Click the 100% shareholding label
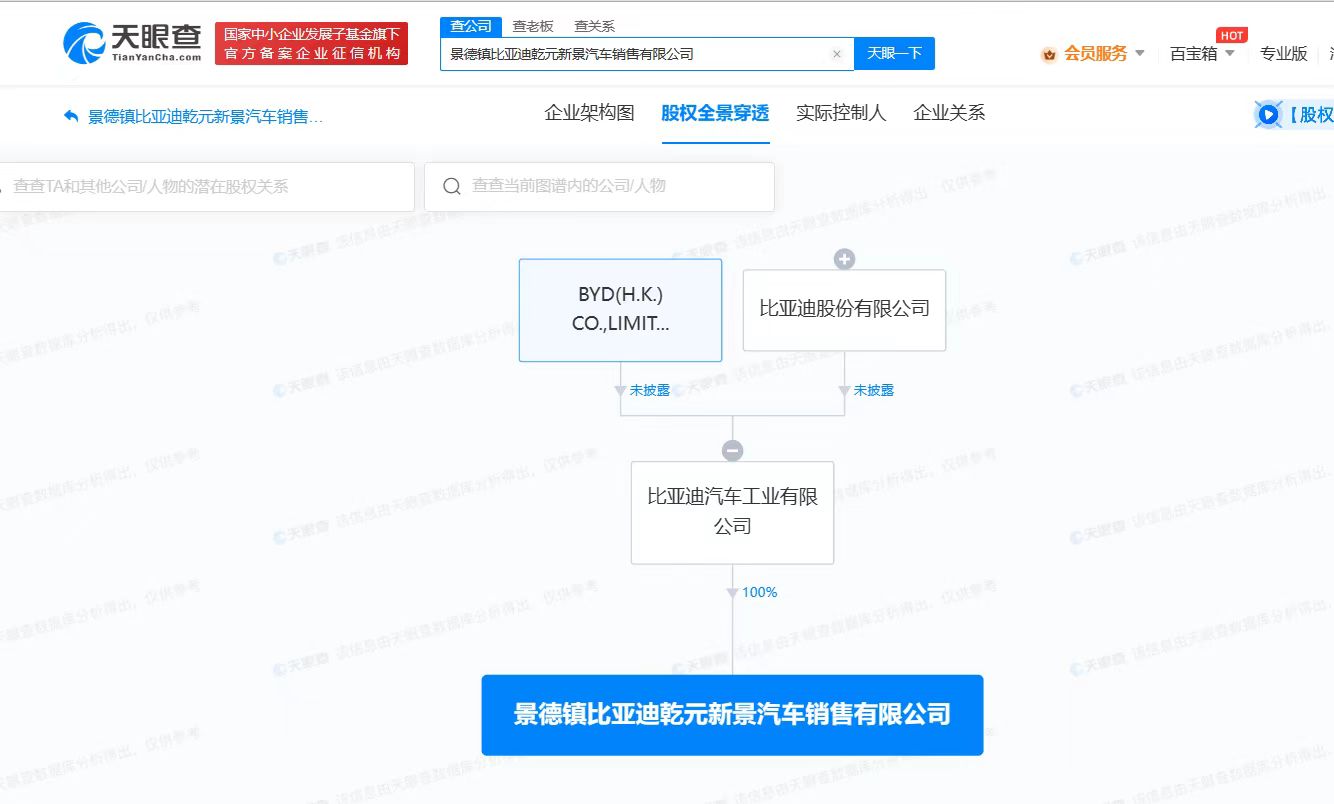Image resolution: width=1334 pixels, height=804 pixels. click(x=759, y=592)
